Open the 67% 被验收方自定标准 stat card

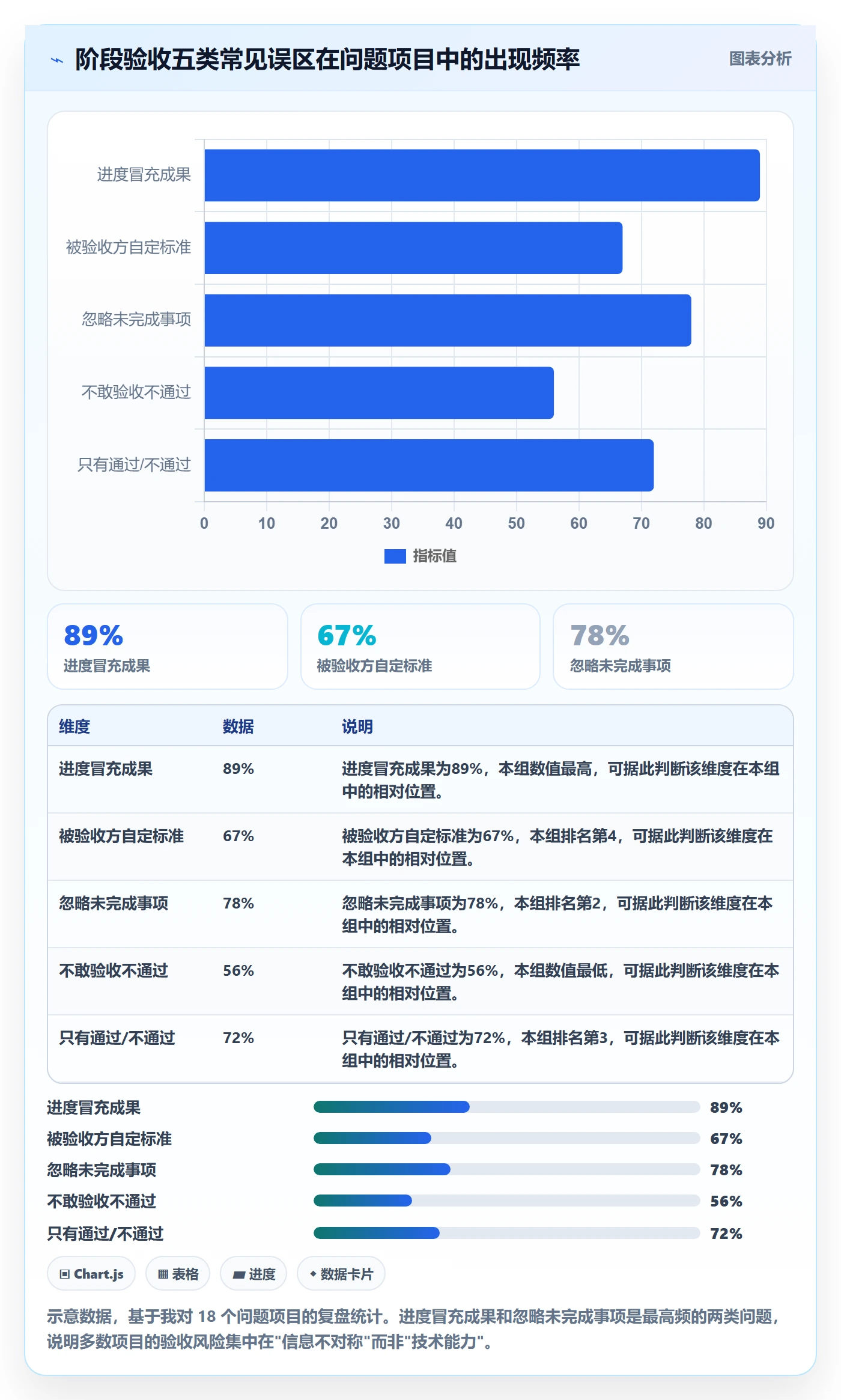(x=421, y=647)
